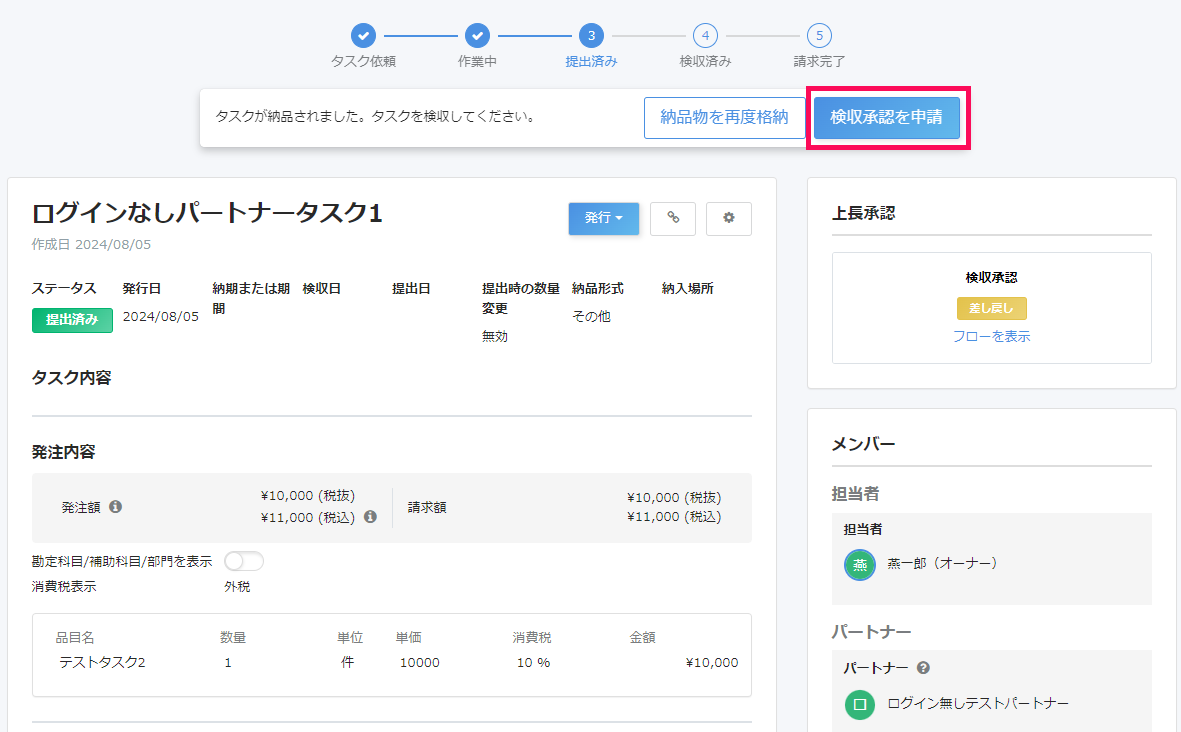Click the 燕一郎（オーナー） name
The width and height of the screenshot is (1181, 732).
tap(943, 563)
